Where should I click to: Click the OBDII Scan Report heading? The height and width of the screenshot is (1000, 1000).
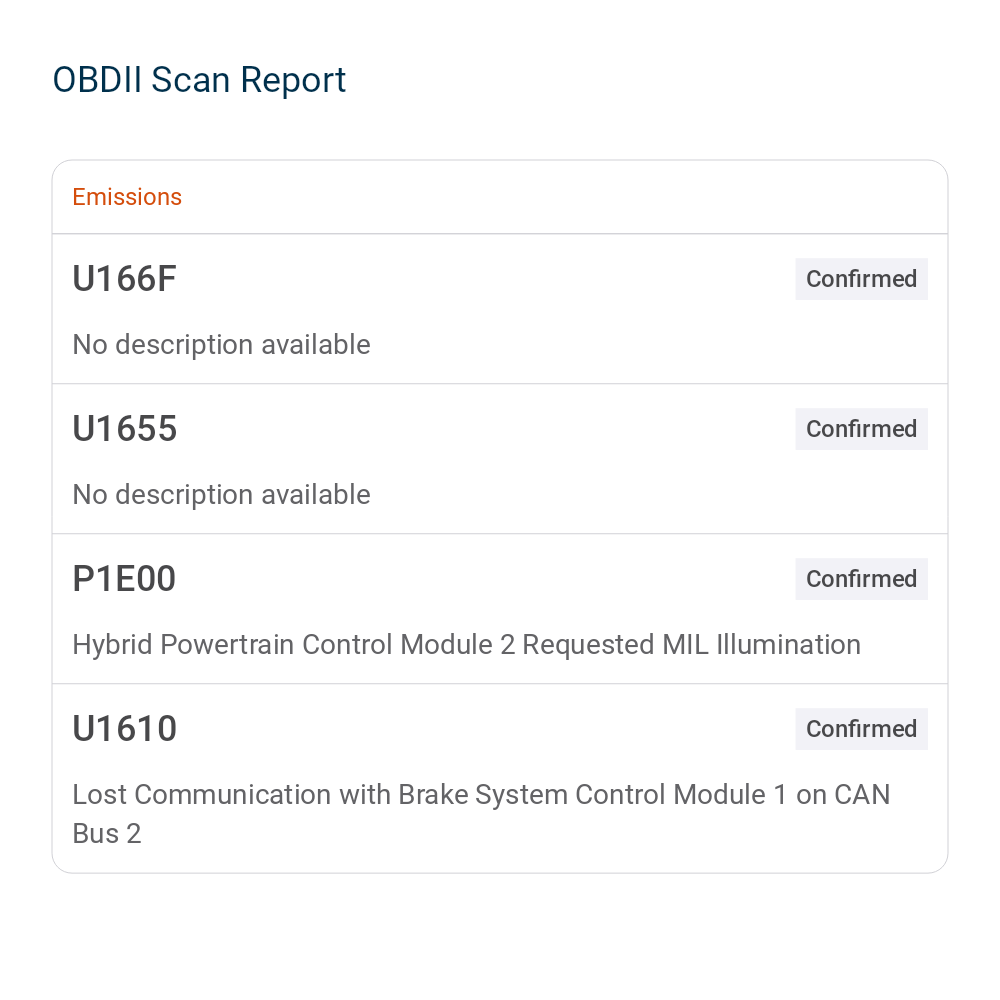coord(199,80)
